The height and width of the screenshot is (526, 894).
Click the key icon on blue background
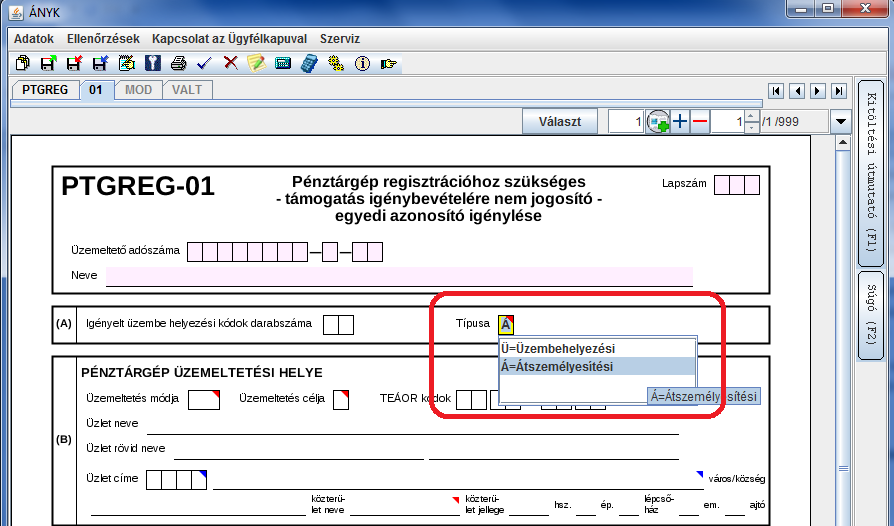[153, 63]
